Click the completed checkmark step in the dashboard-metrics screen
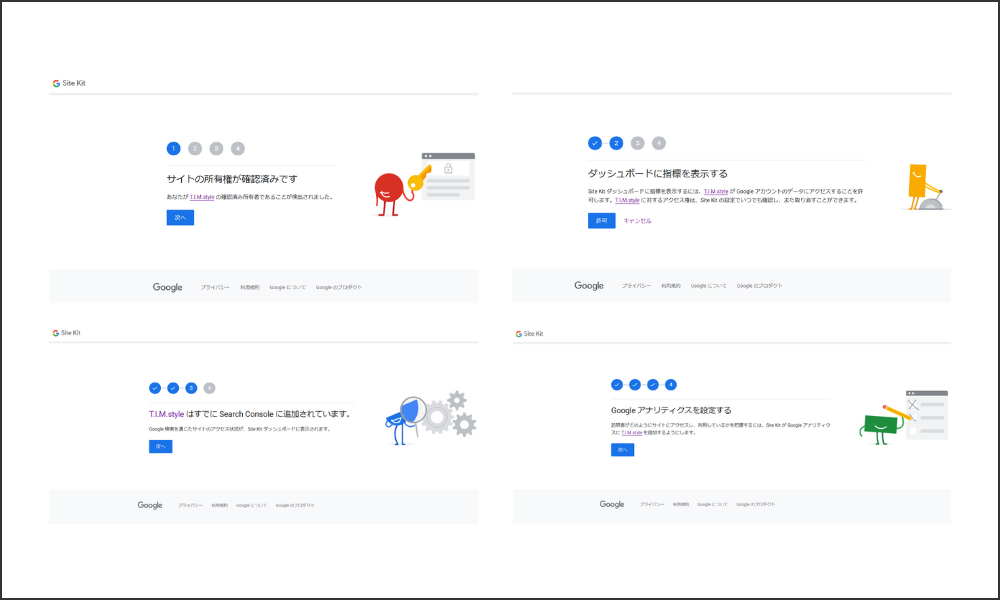This screenshot has height=600, width=1000. coord(595,143)
